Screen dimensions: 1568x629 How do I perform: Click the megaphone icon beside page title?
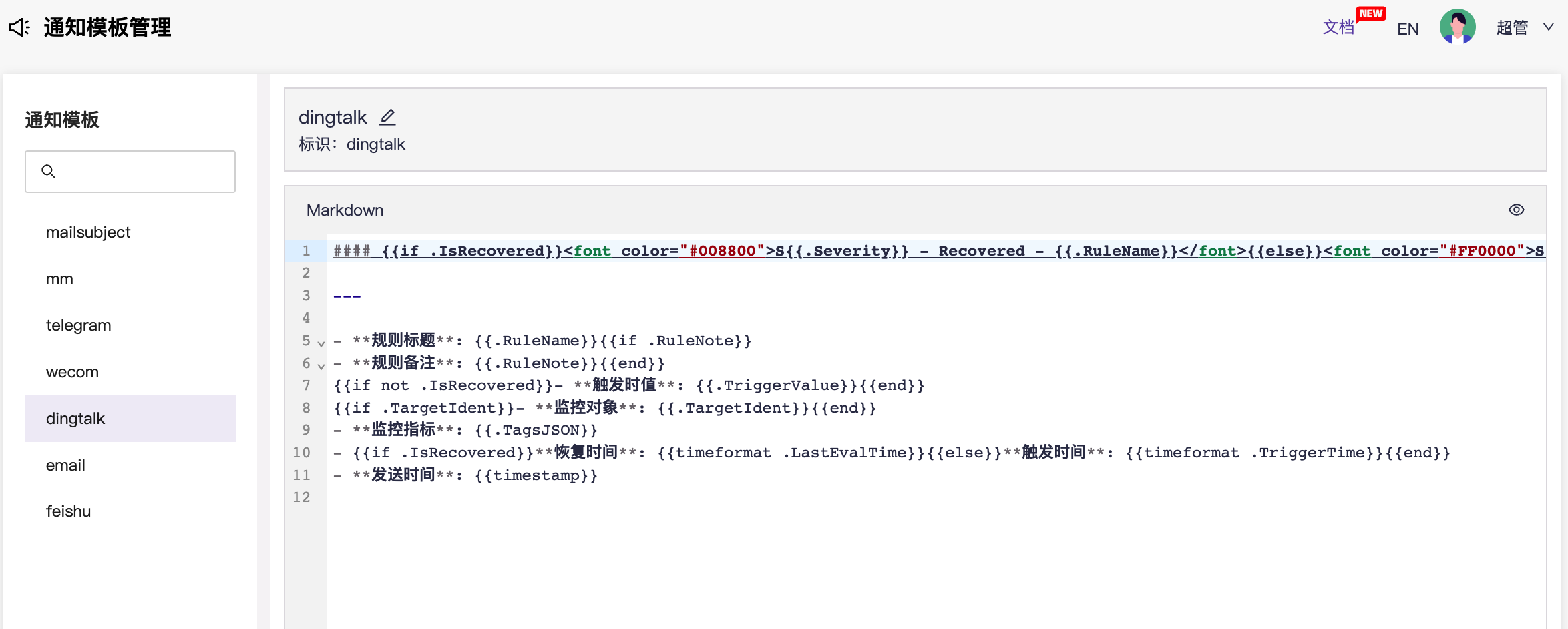click(19, 27)
